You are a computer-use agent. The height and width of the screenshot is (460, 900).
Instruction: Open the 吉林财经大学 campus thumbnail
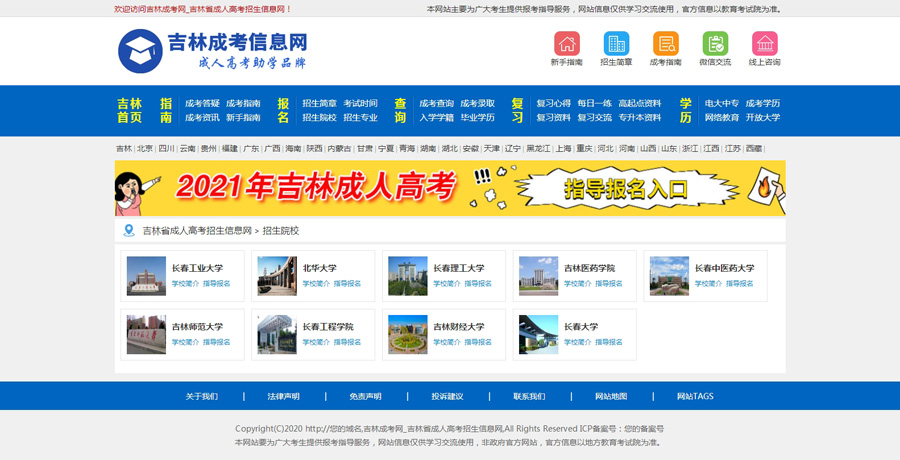[407, 335]
